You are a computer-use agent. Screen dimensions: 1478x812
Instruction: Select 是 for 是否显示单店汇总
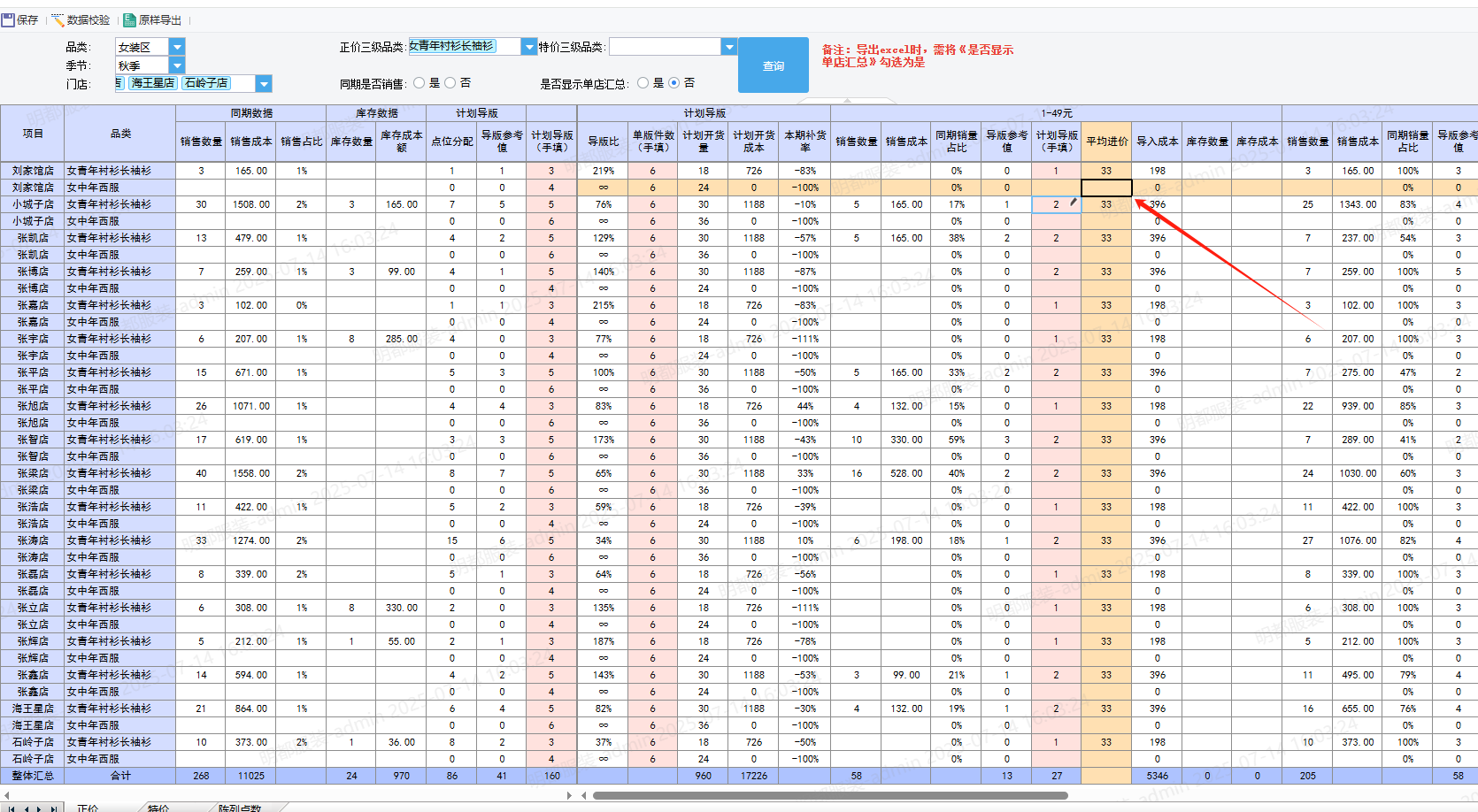[x=643, y=83]
